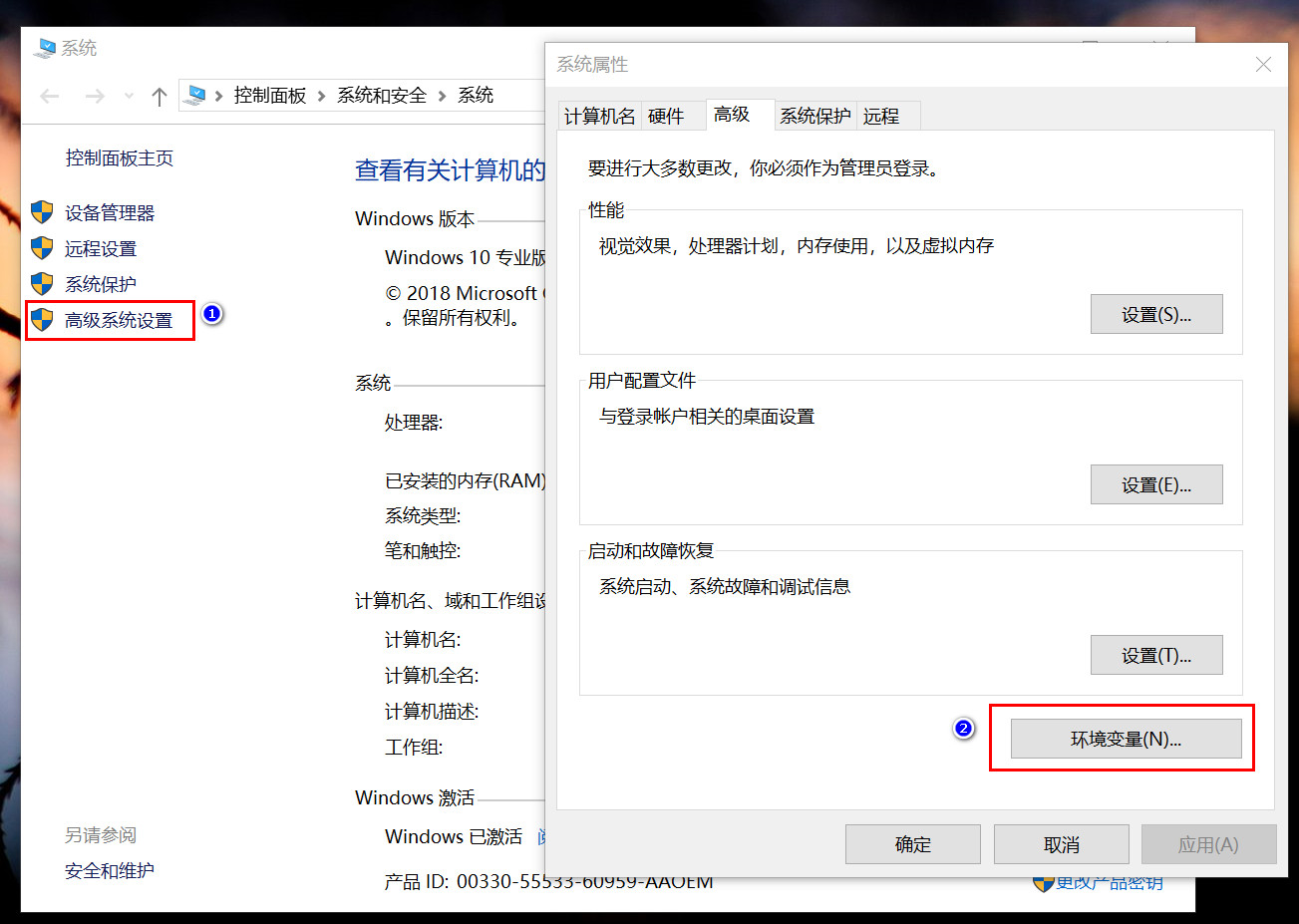Open 高级系统设置 from the sidebar
The image size is (1299, 924).
pos(119,320)
